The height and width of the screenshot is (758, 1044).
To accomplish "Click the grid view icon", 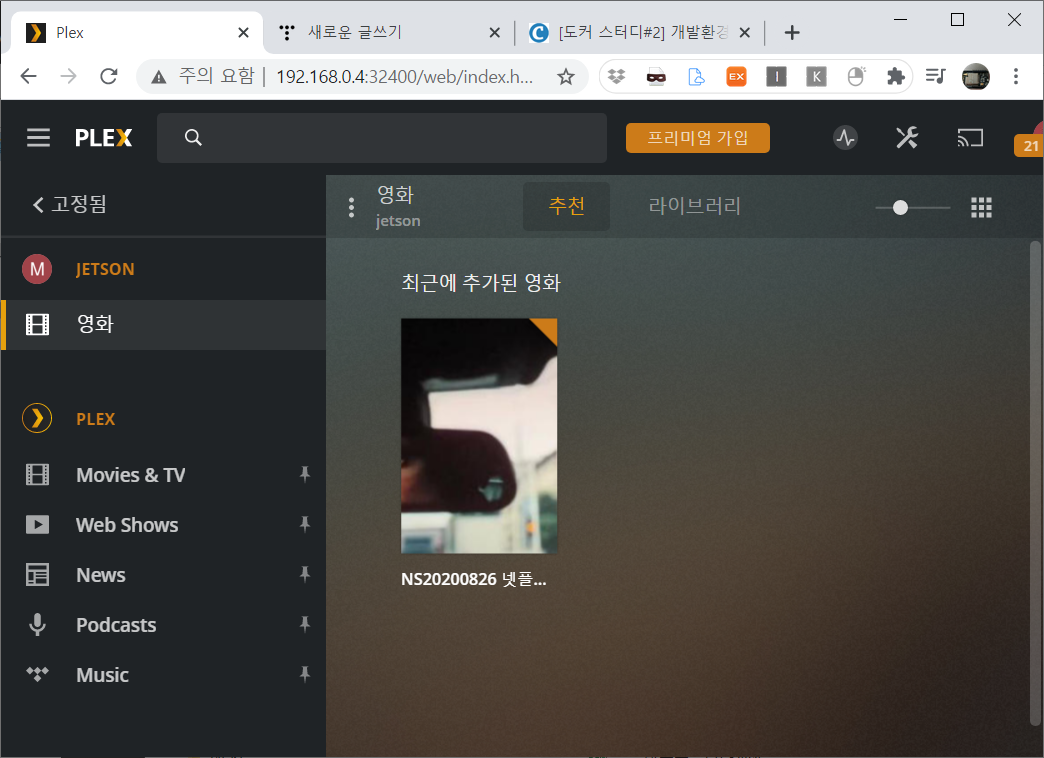I will pyautogui.click(x=981, y=208).
